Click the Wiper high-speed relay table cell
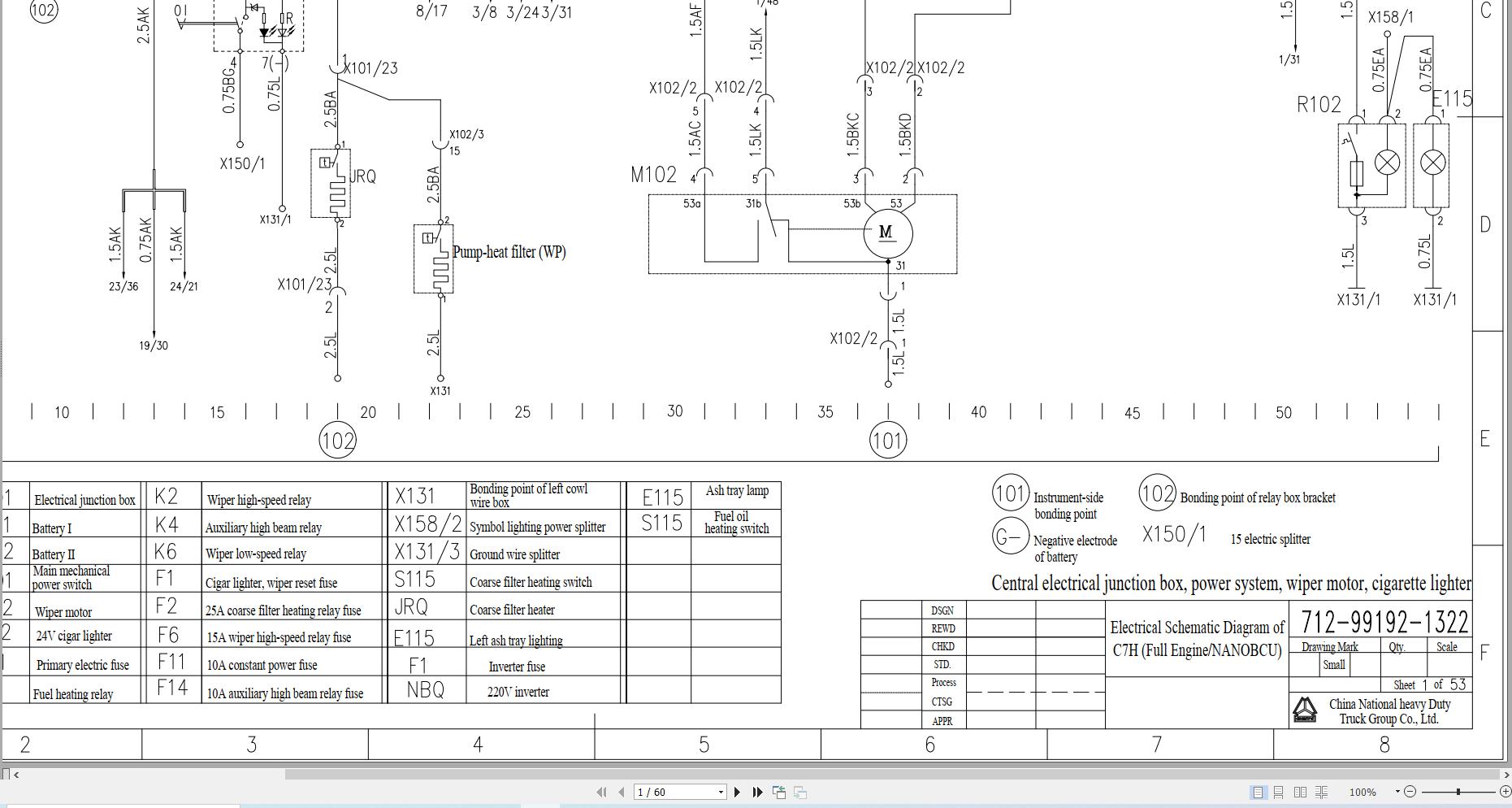Screen dimensions: 1512x808 pos(292,496)
